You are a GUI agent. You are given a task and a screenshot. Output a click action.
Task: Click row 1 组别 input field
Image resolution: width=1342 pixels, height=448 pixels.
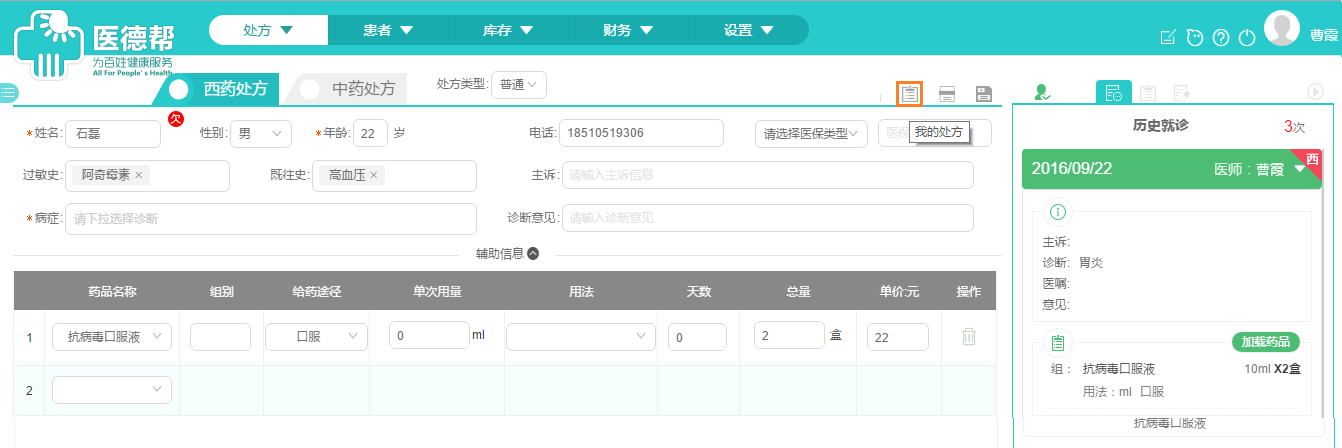(x=220, y=337)
